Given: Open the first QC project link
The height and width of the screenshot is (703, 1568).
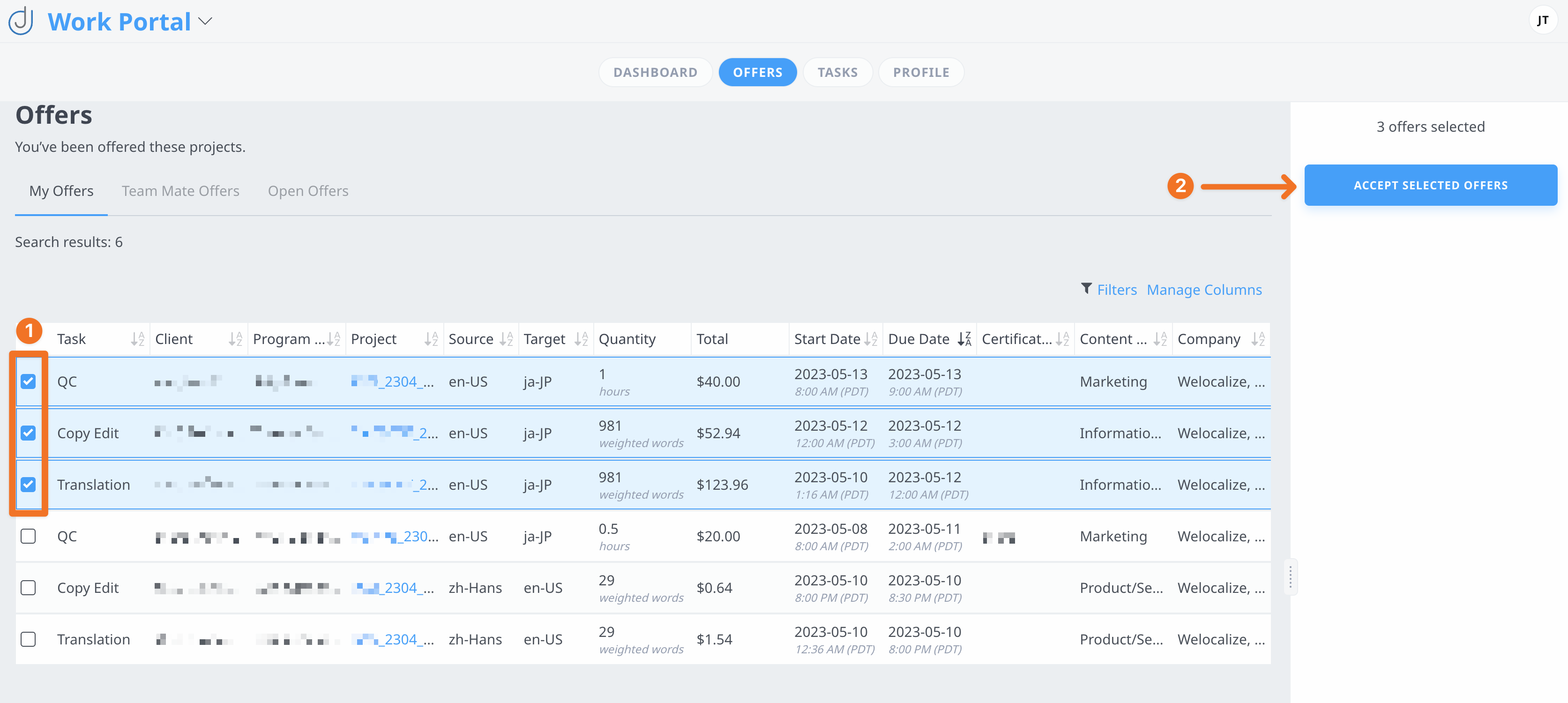Looking at the screenshot, I should 392,381.
